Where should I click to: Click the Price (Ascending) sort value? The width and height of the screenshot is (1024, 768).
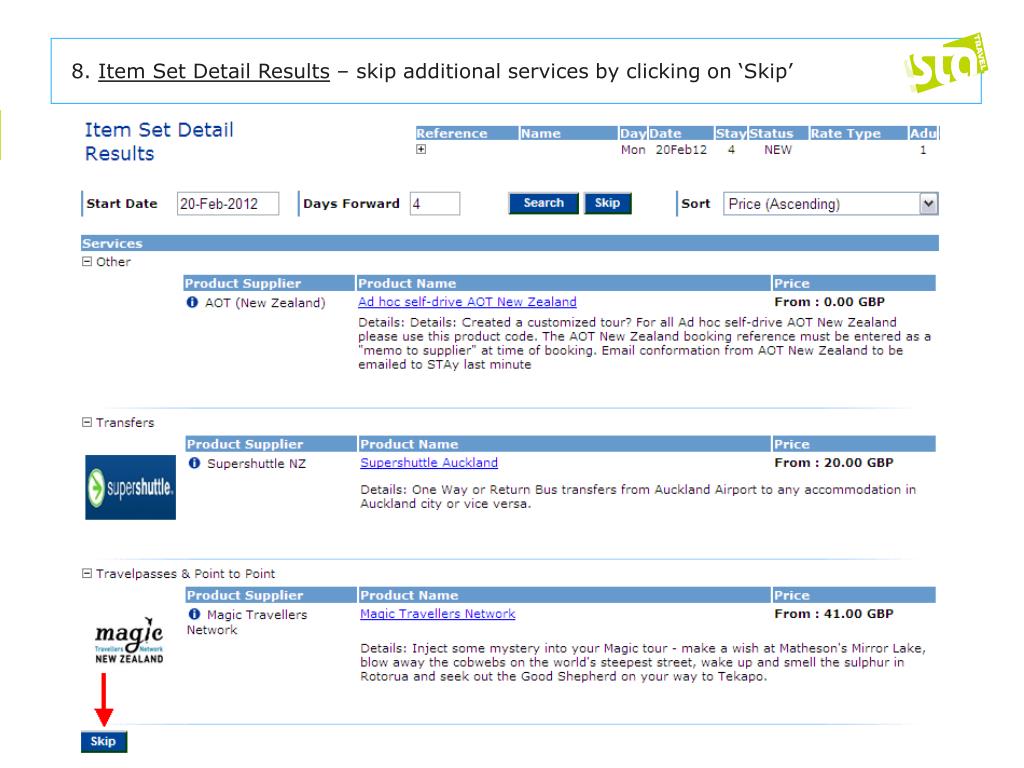coord(784,204)
